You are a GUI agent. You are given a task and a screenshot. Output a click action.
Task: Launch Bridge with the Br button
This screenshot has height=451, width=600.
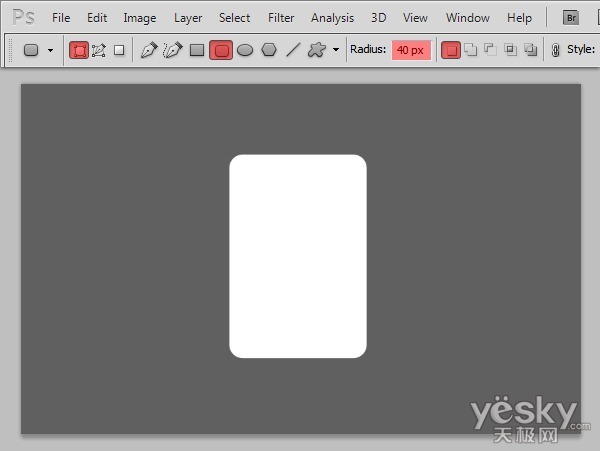pos(571,18)
